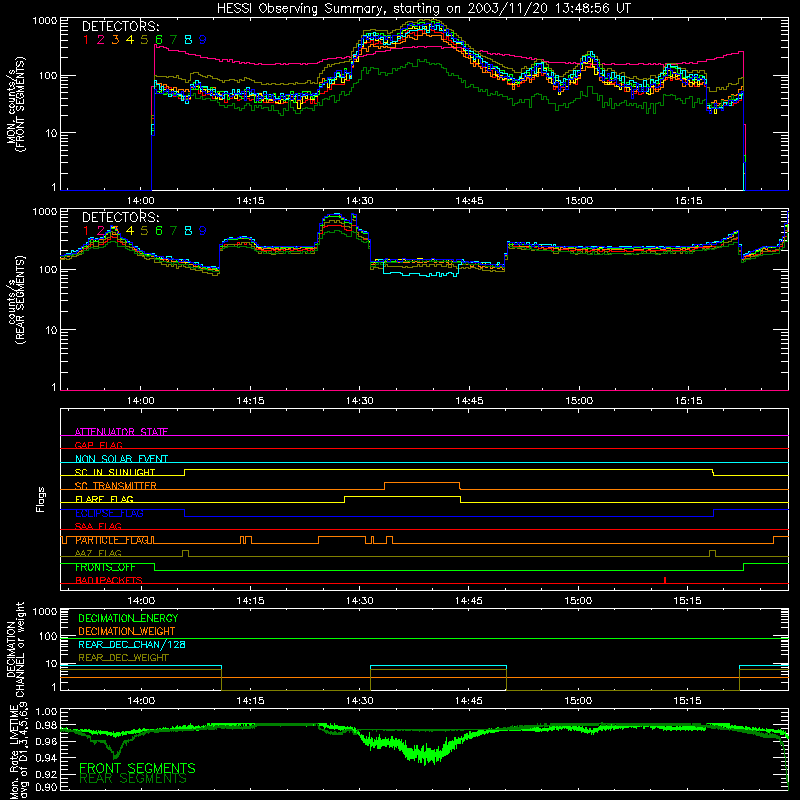The image size is (800, 800).
Task: Click 14:45 tick under decimation plot
Action: 468,701
